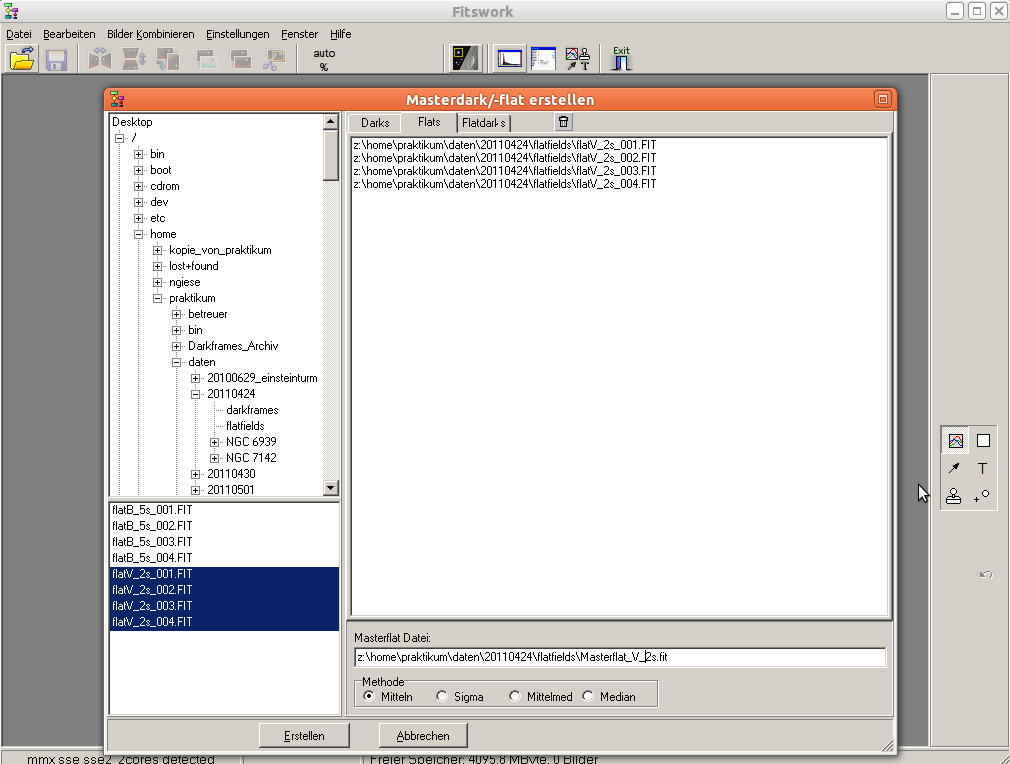Screen dimensions: 1010x764
Task: Expand the Darkframes_Archiv folder
Action: pos(177,346)
